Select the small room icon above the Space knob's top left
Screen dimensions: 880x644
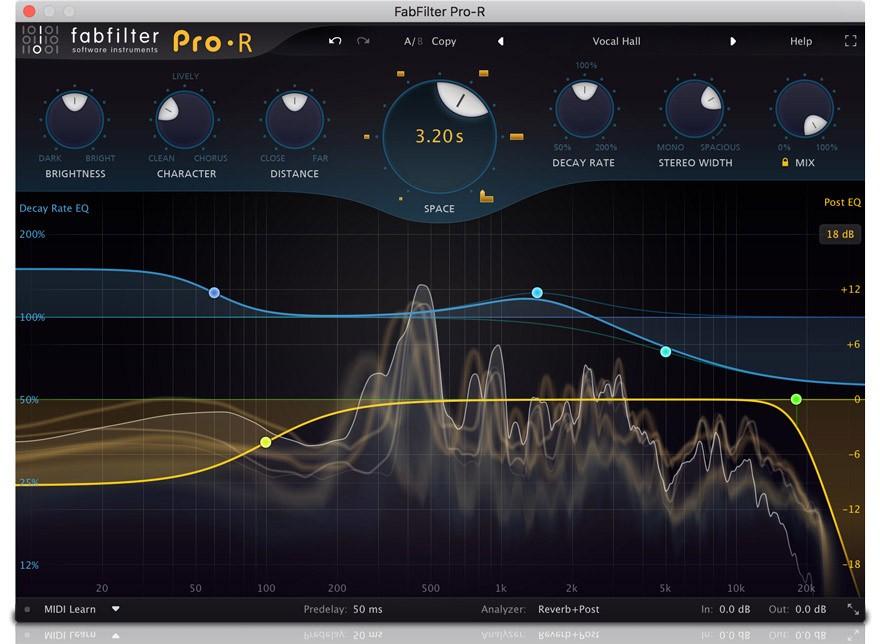[x=400, y=74]
